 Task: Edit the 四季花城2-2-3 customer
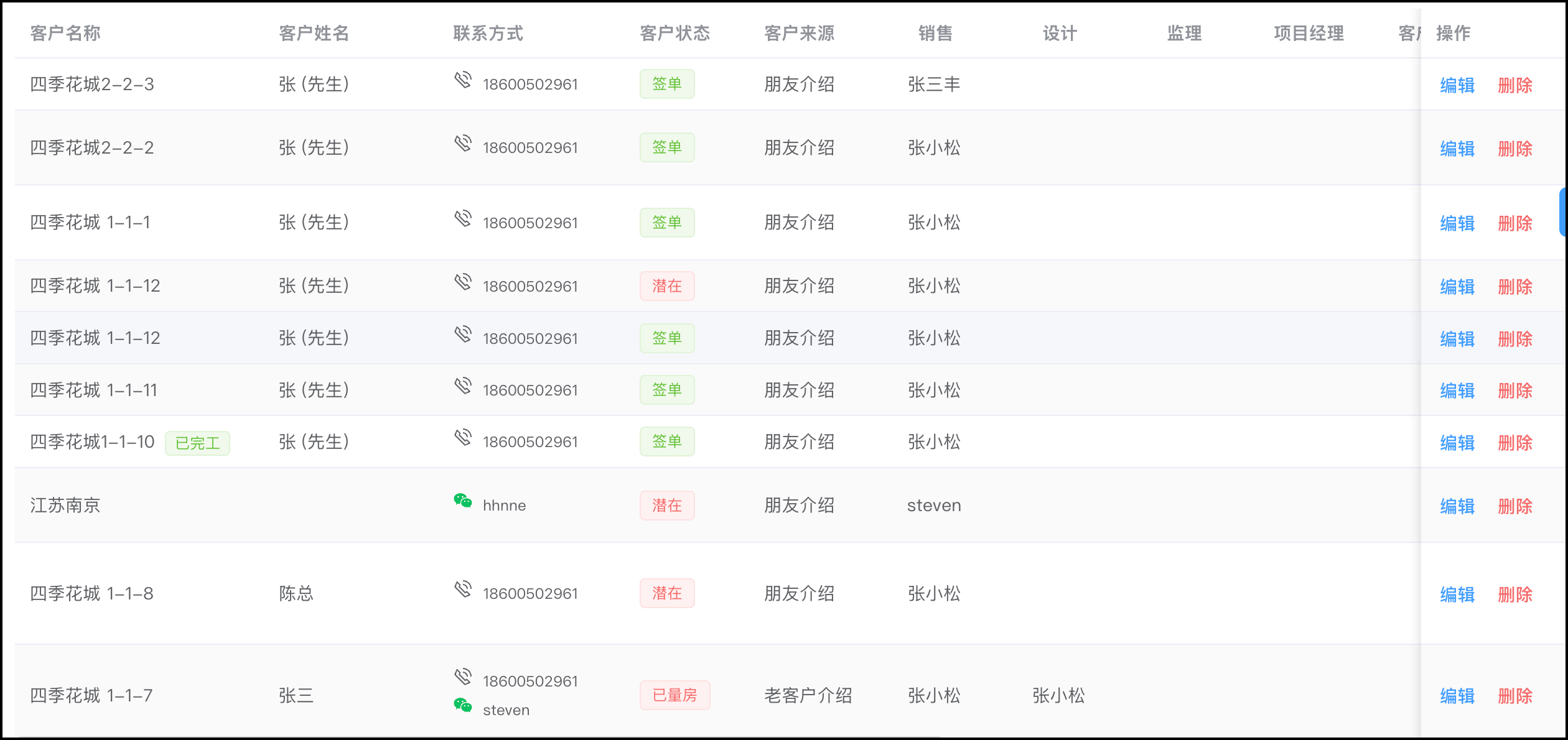pyautogui.click(x=1457, y=85)
